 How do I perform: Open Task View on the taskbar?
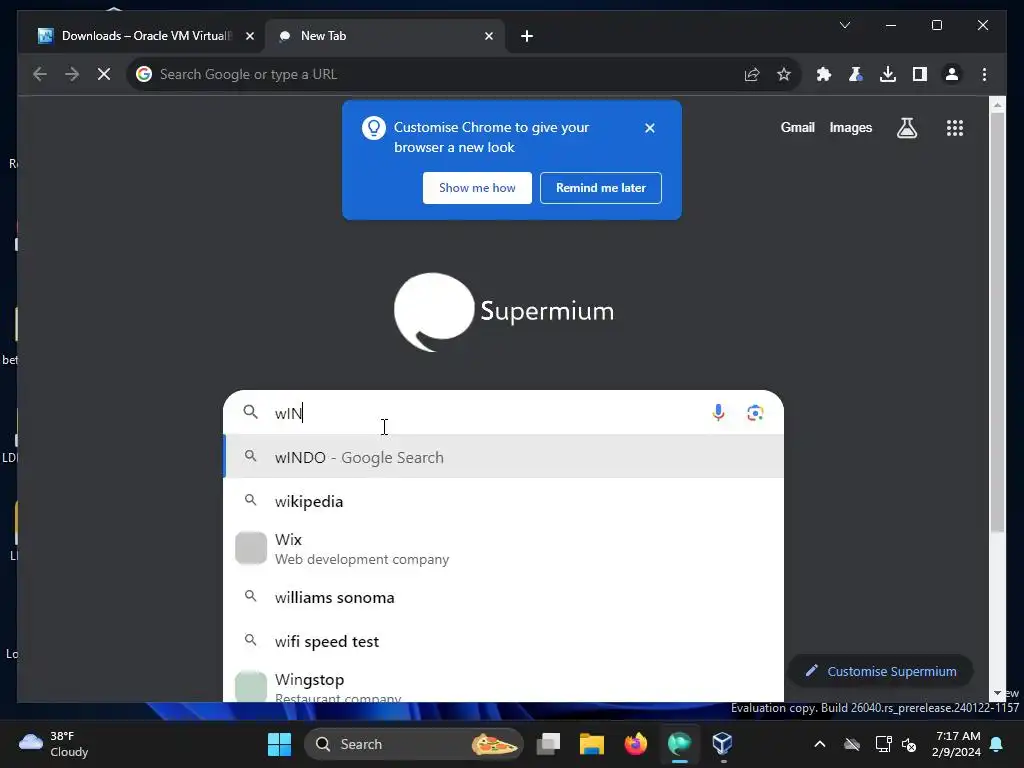pos(549,744)
